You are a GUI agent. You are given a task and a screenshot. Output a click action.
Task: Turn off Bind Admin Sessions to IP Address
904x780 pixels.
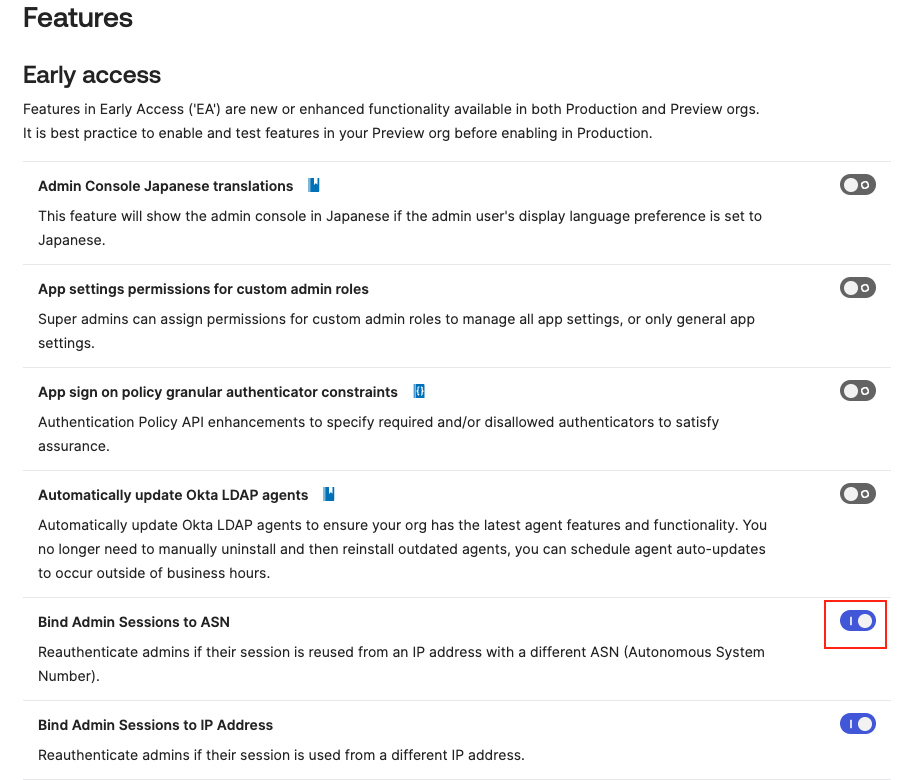[858, 724]
